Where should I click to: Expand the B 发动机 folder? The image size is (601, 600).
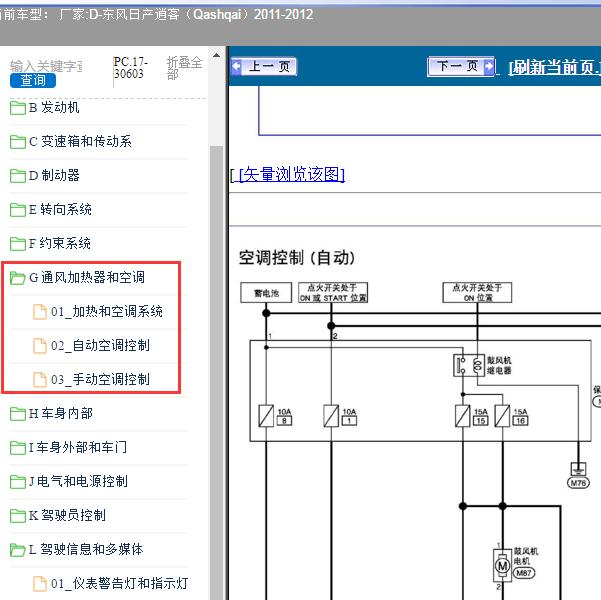tap(54, 108)
